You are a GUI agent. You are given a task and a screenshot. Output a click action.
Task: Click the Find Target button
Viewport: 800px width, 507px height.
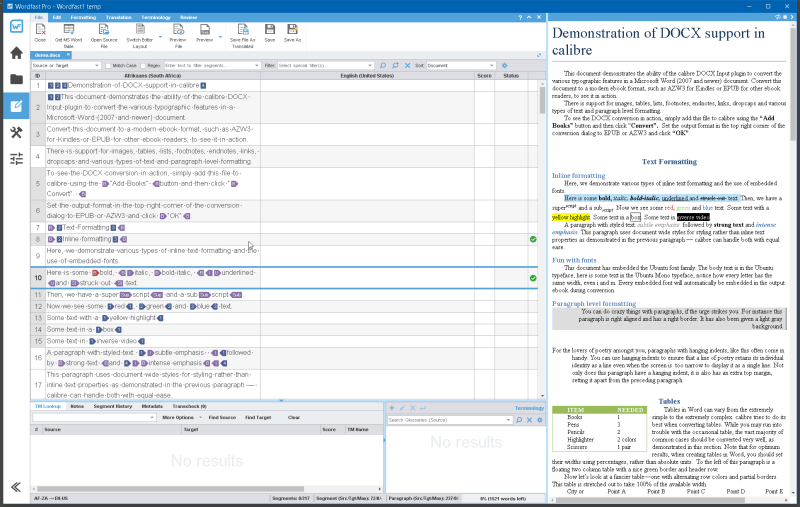pyautogui.click(x=258, y=417)
